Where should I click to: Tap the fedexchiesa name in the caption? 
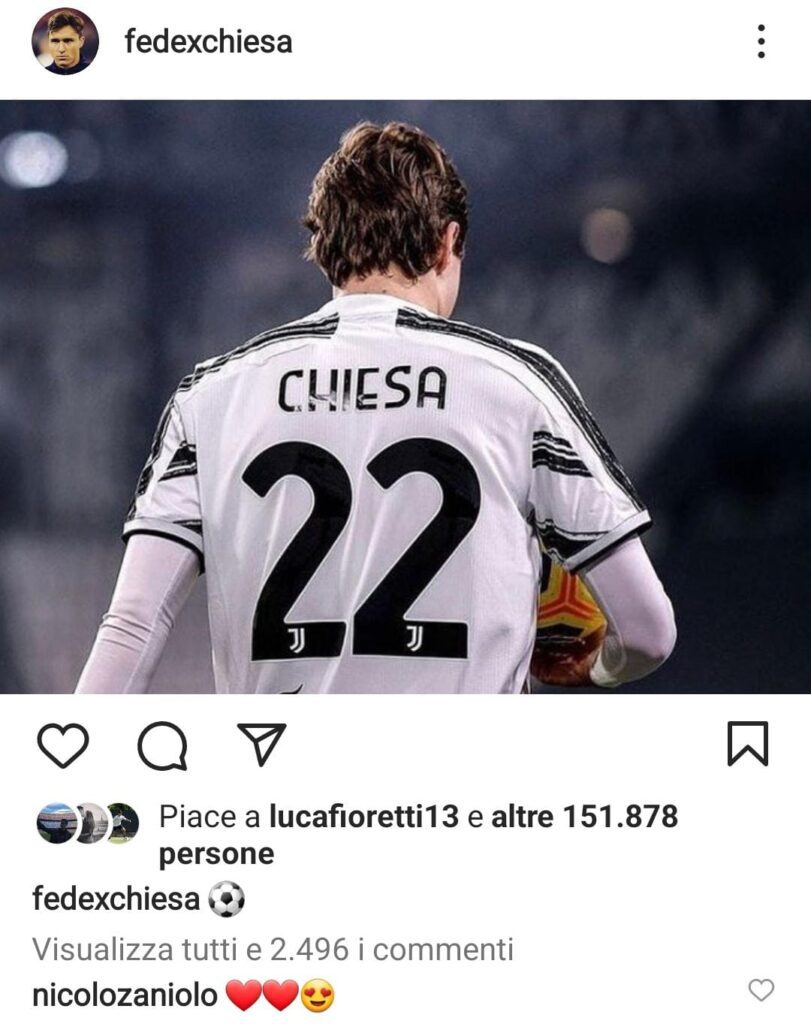pos(116,899)
